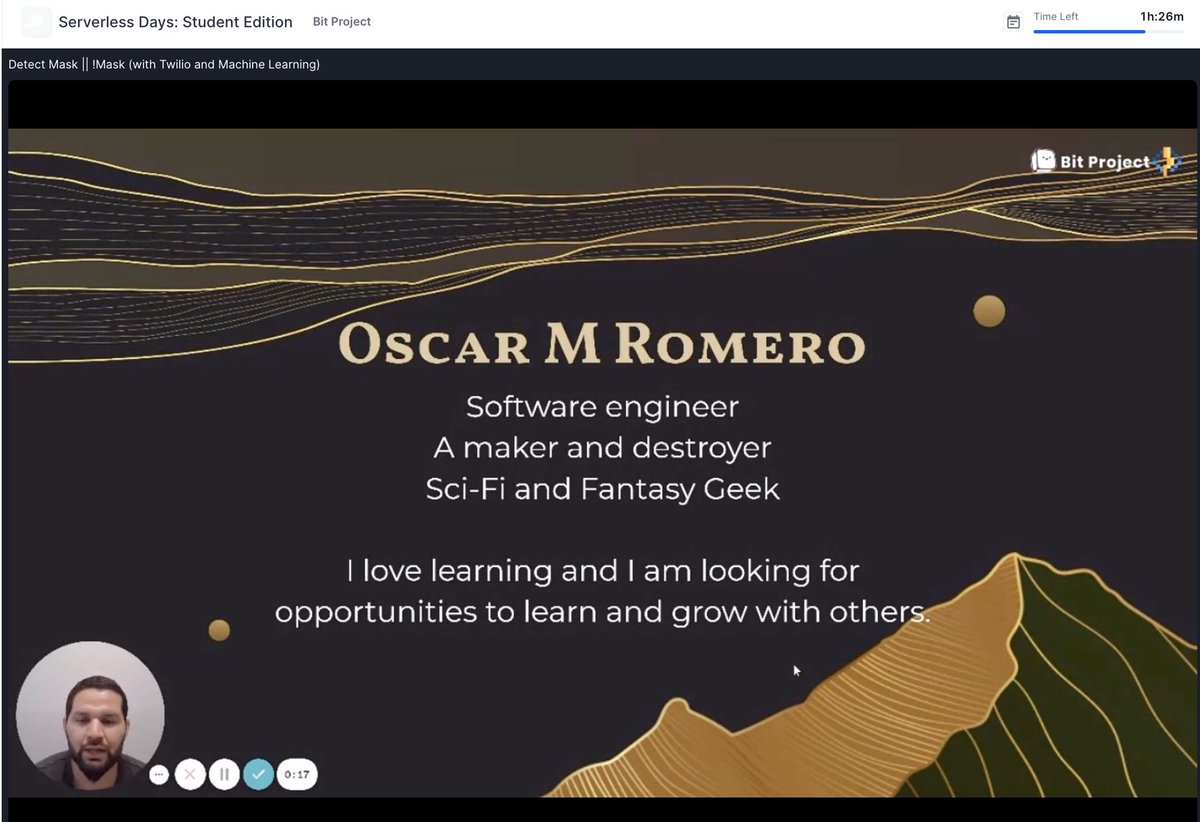
Task: Click the 'Software engineer' line on slide
Action: tap(602, 408)
